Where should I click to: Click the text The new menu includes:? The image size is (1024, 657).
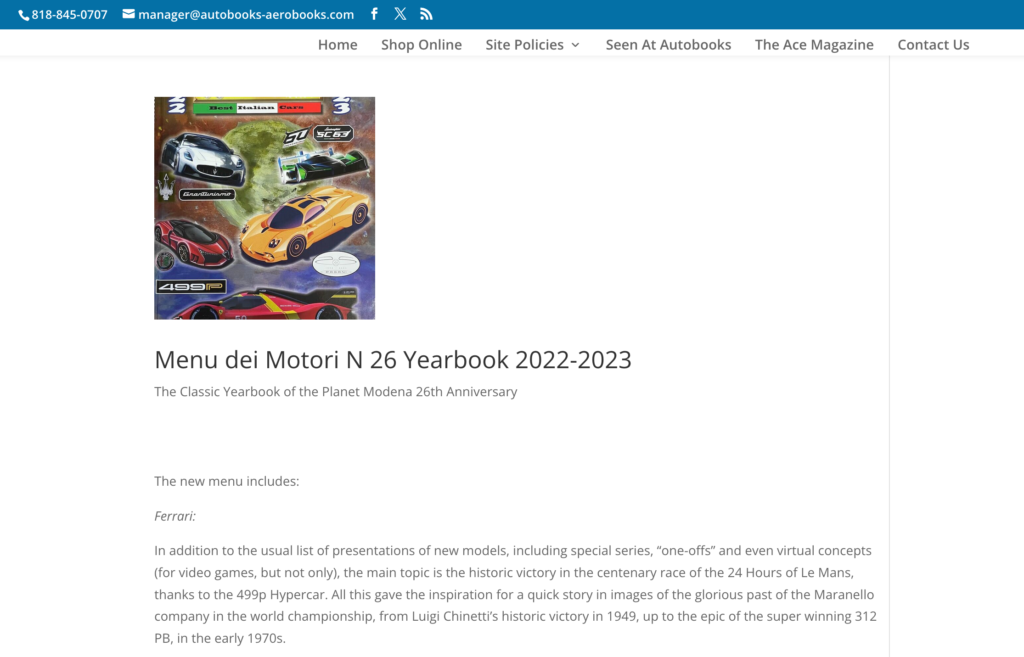tap(227, 481)
